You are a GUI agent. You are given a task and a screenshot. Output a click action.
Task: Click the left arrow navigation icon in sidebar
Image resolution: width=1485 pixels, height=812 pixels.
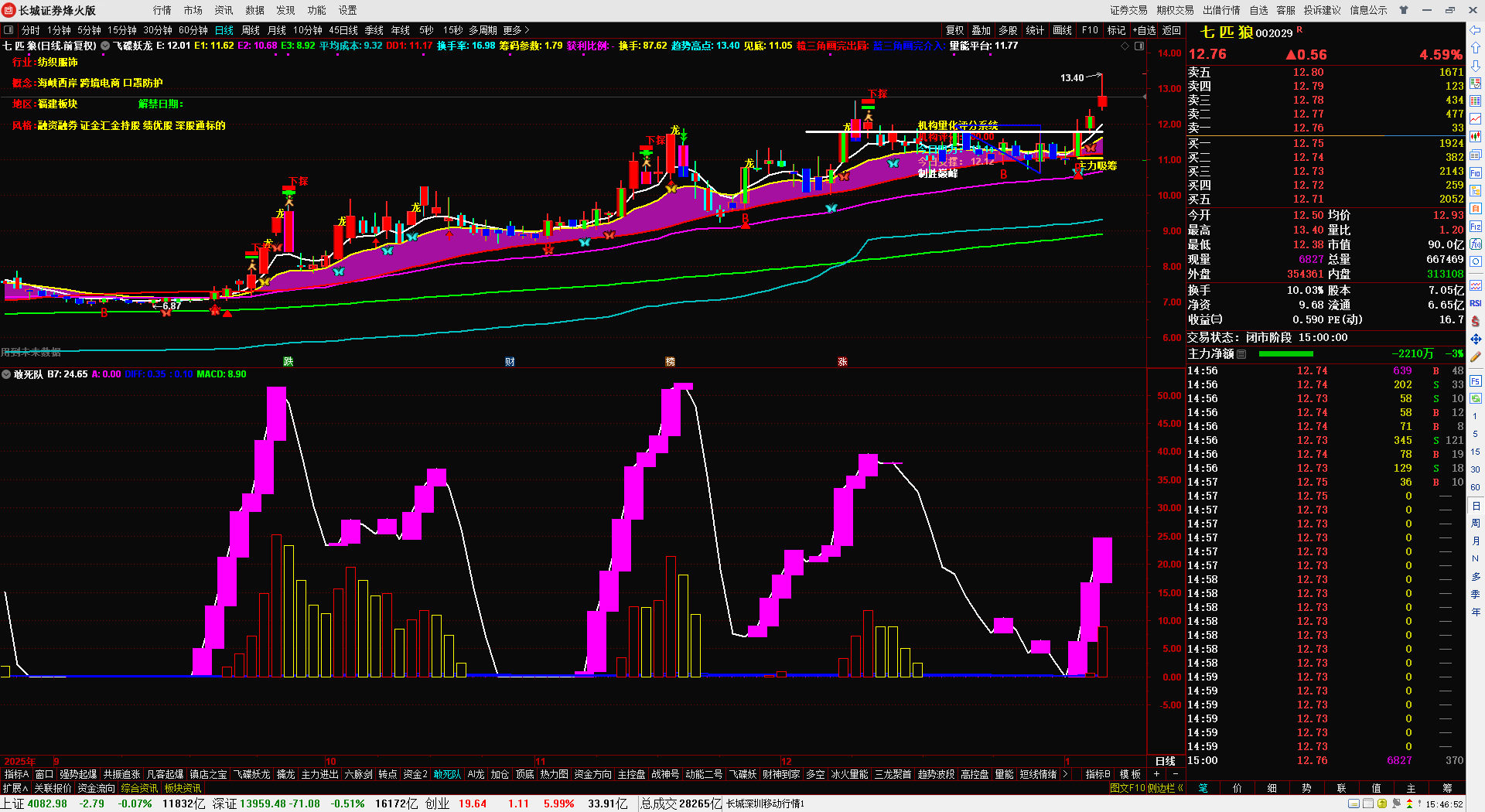point(1476,30)
